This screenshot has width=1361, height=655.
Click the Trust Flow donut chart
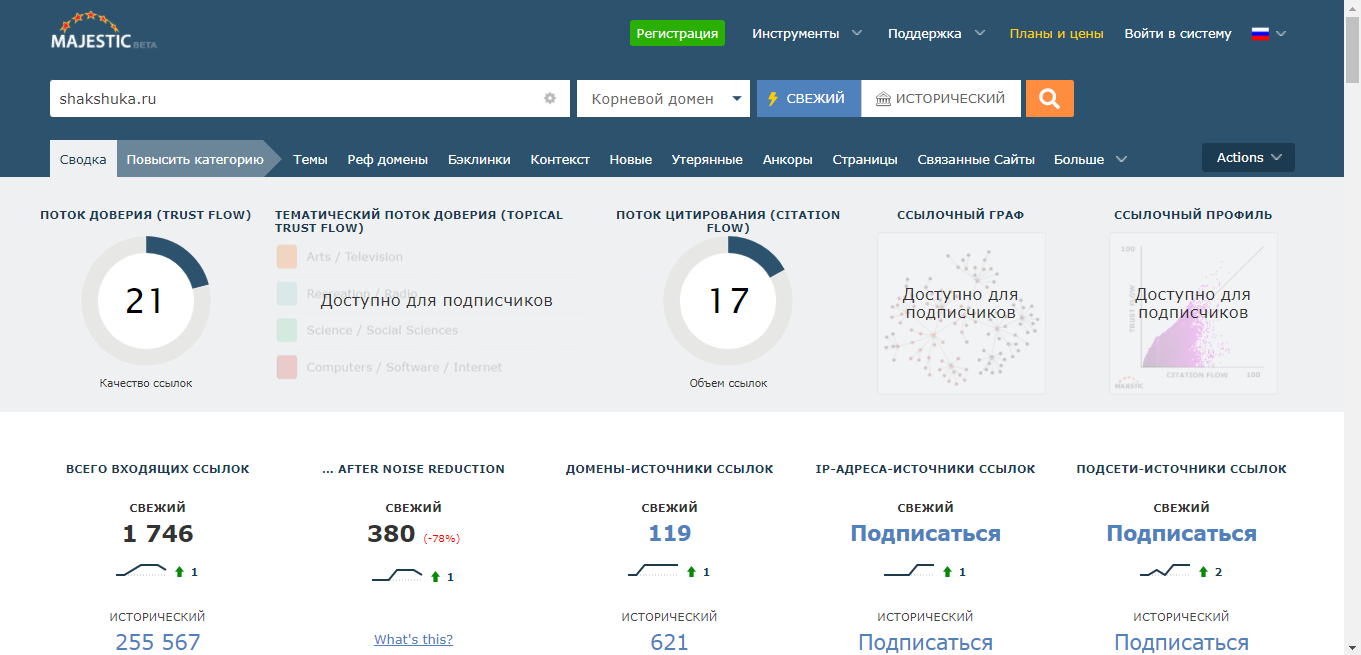145,301
